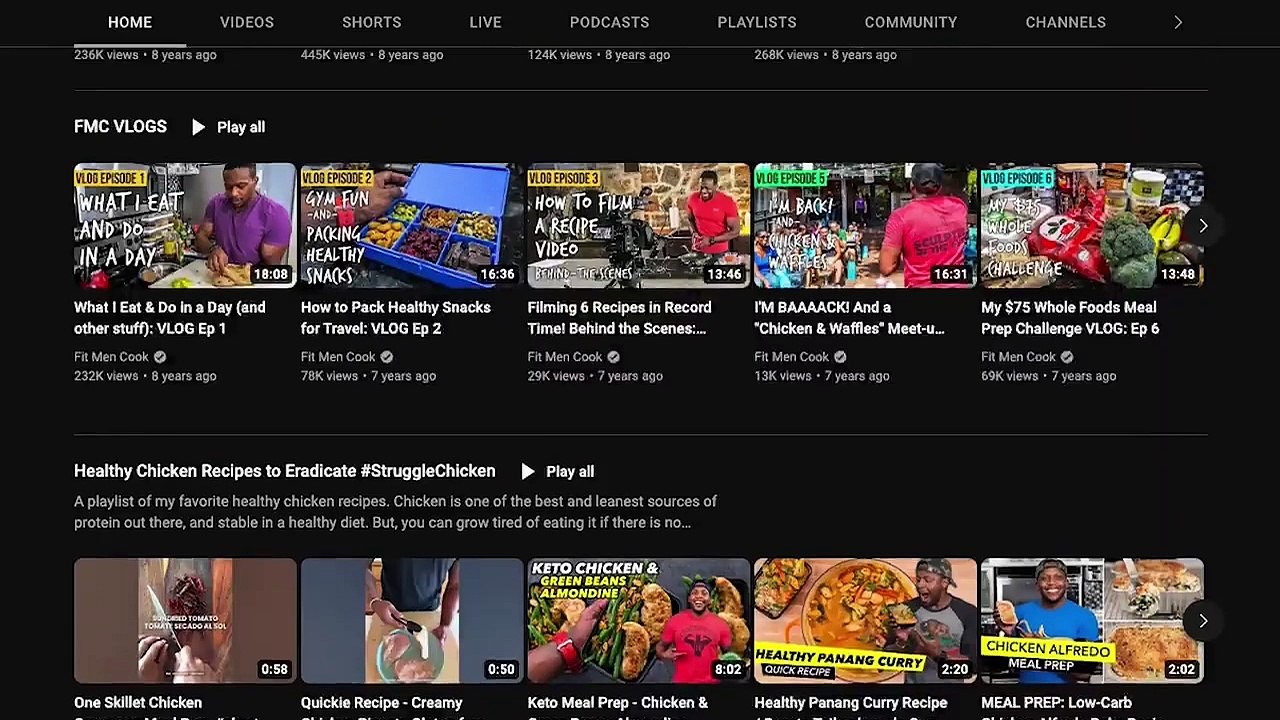Open Healthy Panang Curry thumbnail
The image size is (1280, 720).
865,621
